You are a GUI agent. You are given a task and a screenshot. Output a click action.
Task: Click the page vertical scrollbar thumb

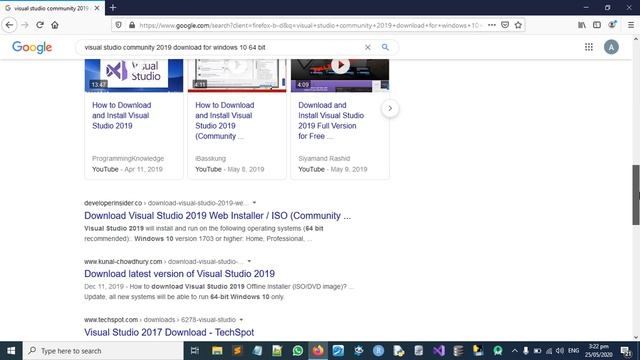point(636,195)
